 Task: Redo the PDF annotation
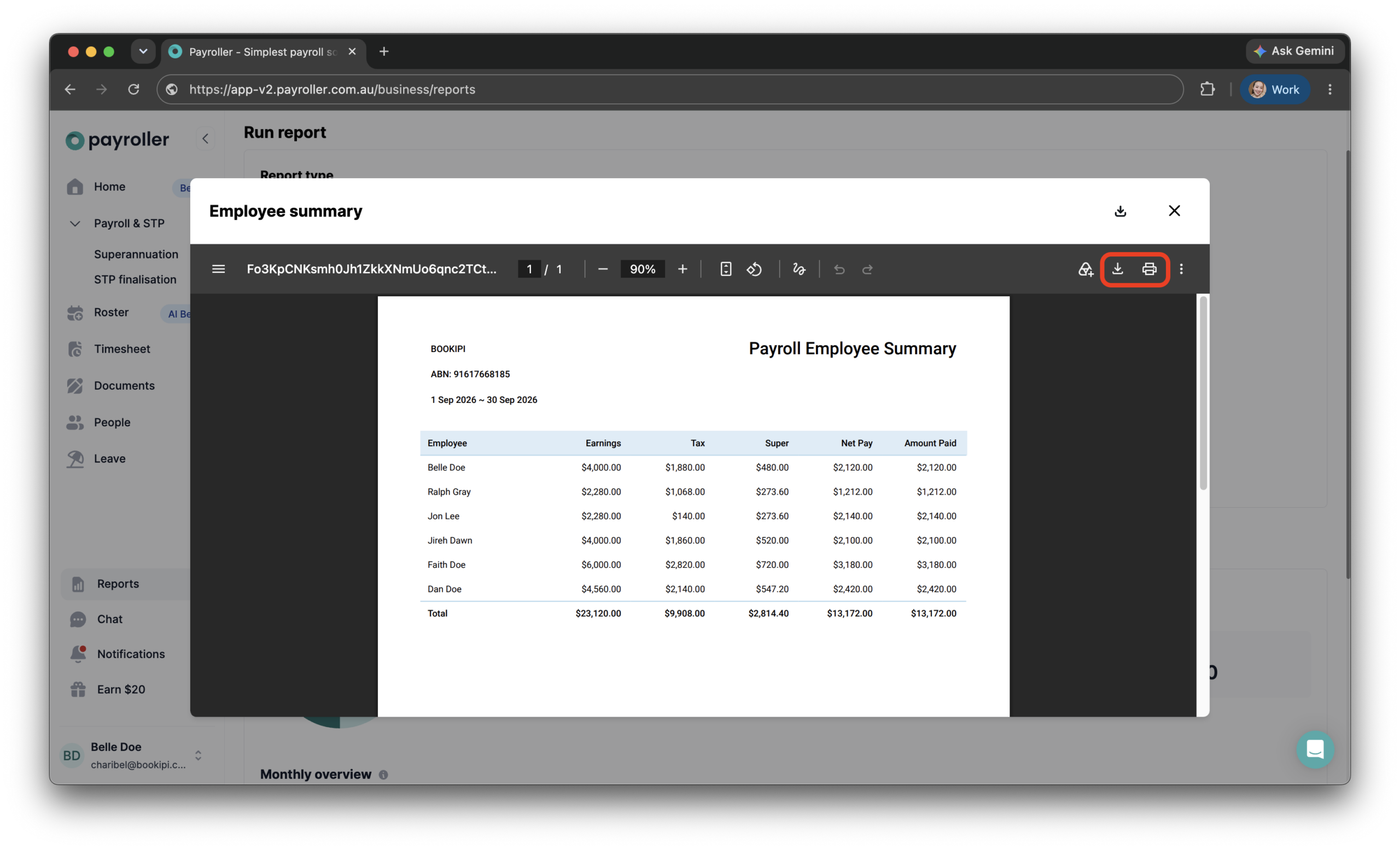pos(867,269)
